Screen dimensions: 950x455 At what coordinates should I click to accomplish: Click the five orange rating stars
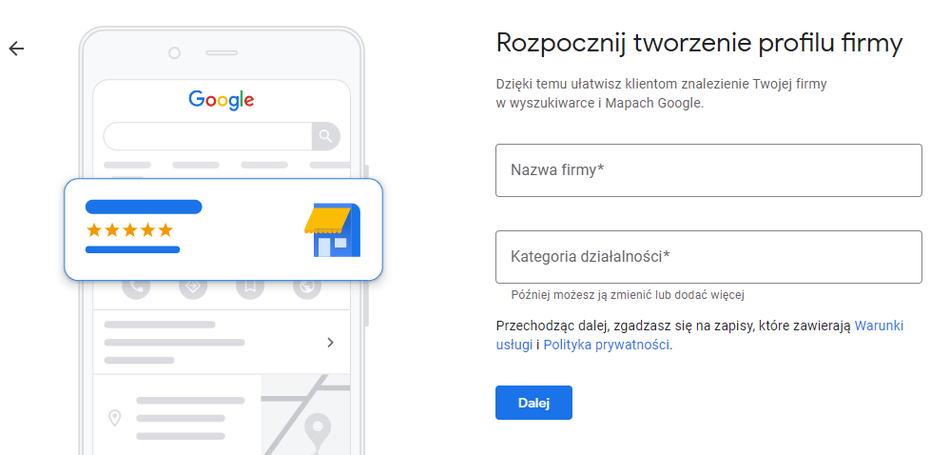tap(130, 230)
